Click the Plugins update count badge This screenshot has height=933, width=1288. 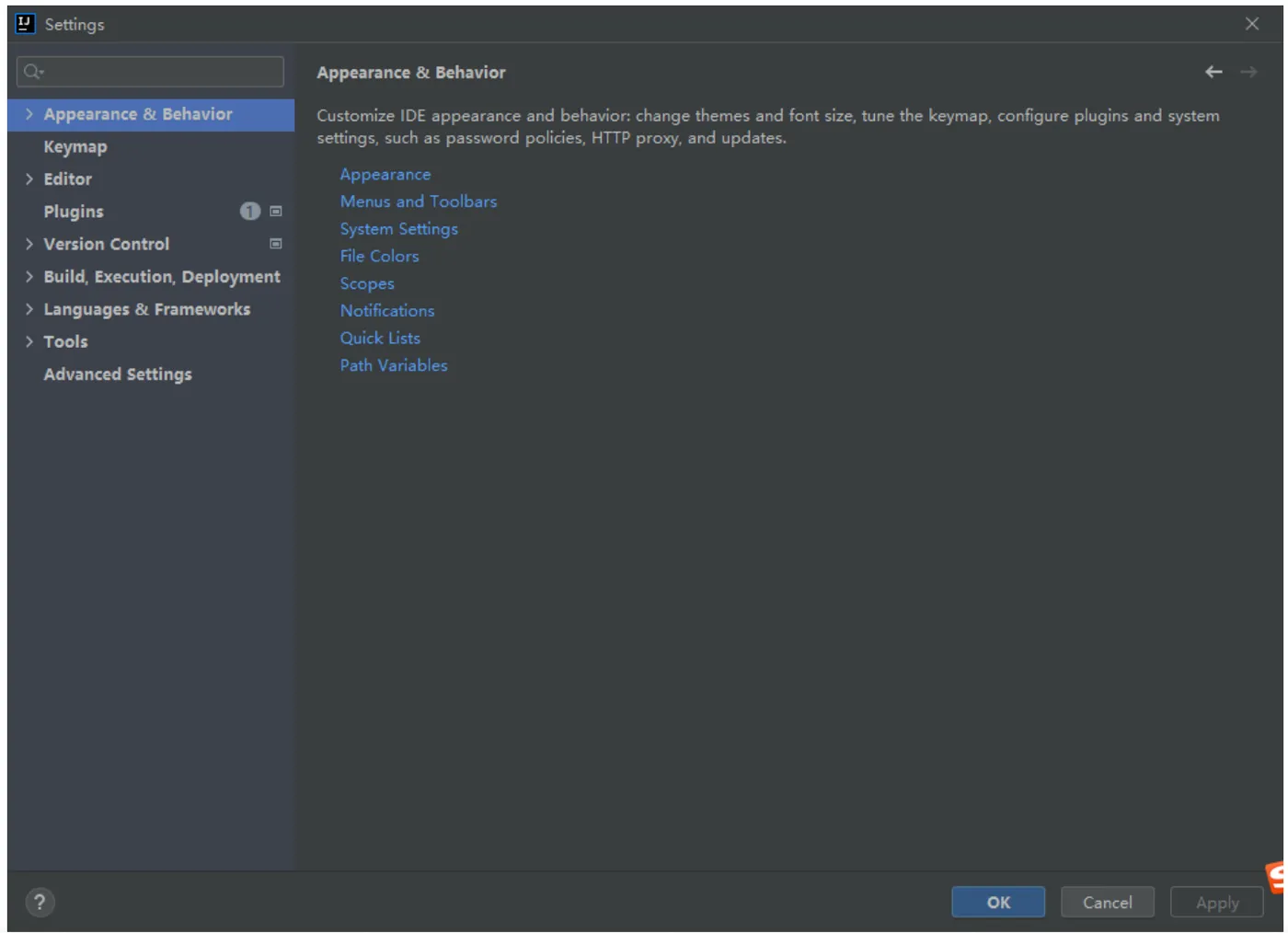click(x=249, y=212)
